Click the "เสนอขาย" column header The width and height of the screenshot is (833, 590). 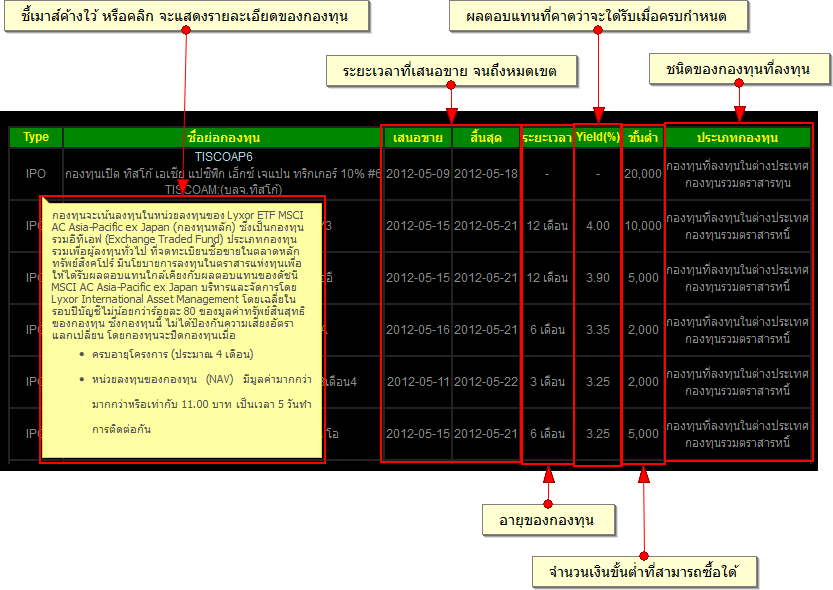(x=418, y=137)
